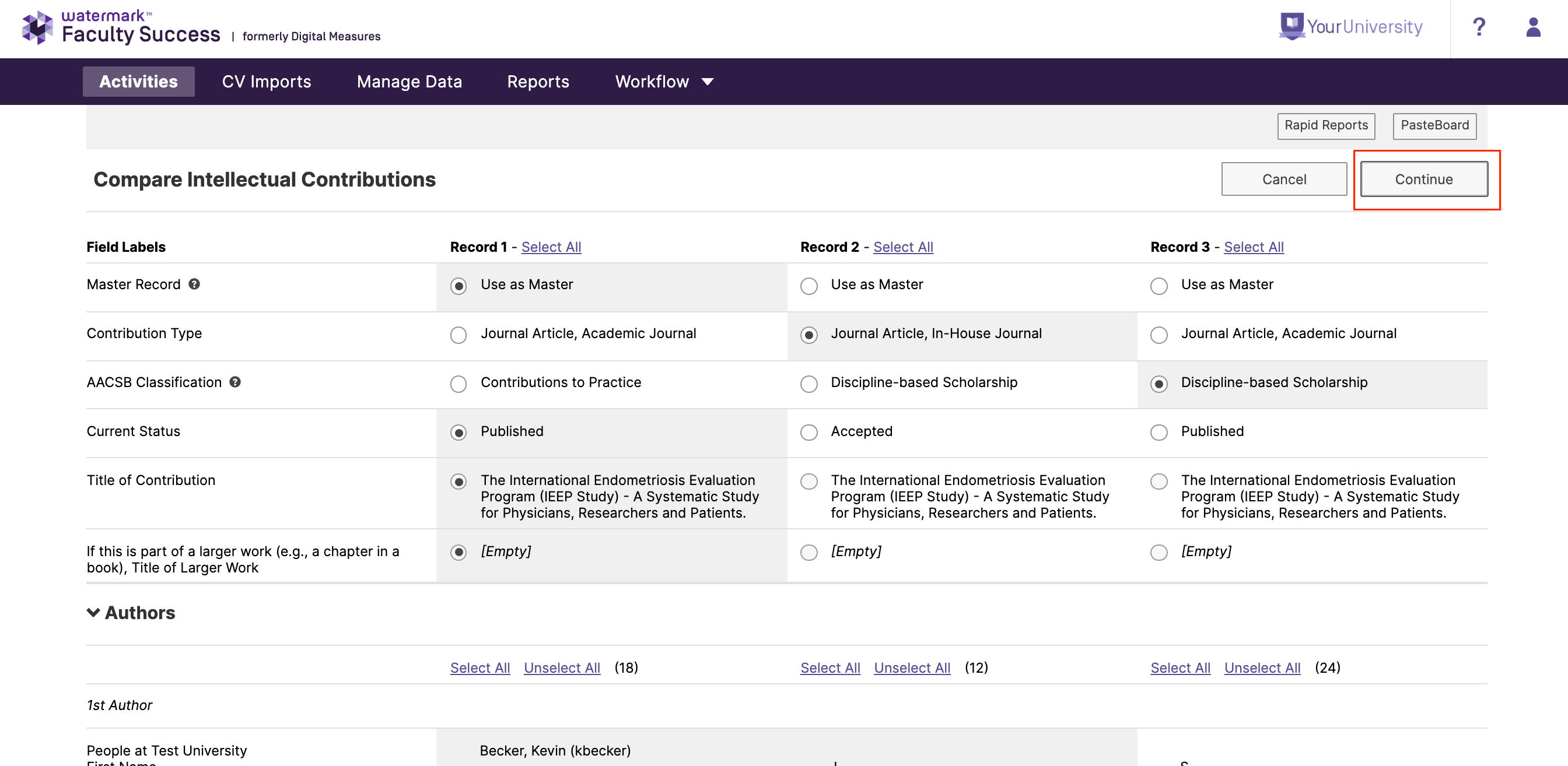Select Record 1 Published status

[459, 433]
